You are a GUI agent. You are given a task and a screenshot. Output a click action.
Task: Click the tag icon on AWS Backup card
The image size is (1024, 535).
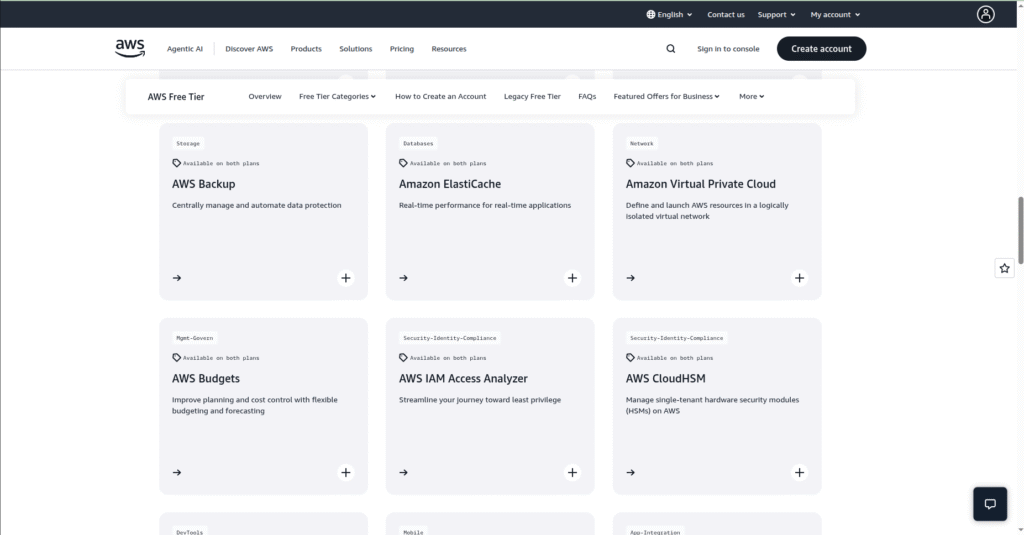[x=176, y=163]
